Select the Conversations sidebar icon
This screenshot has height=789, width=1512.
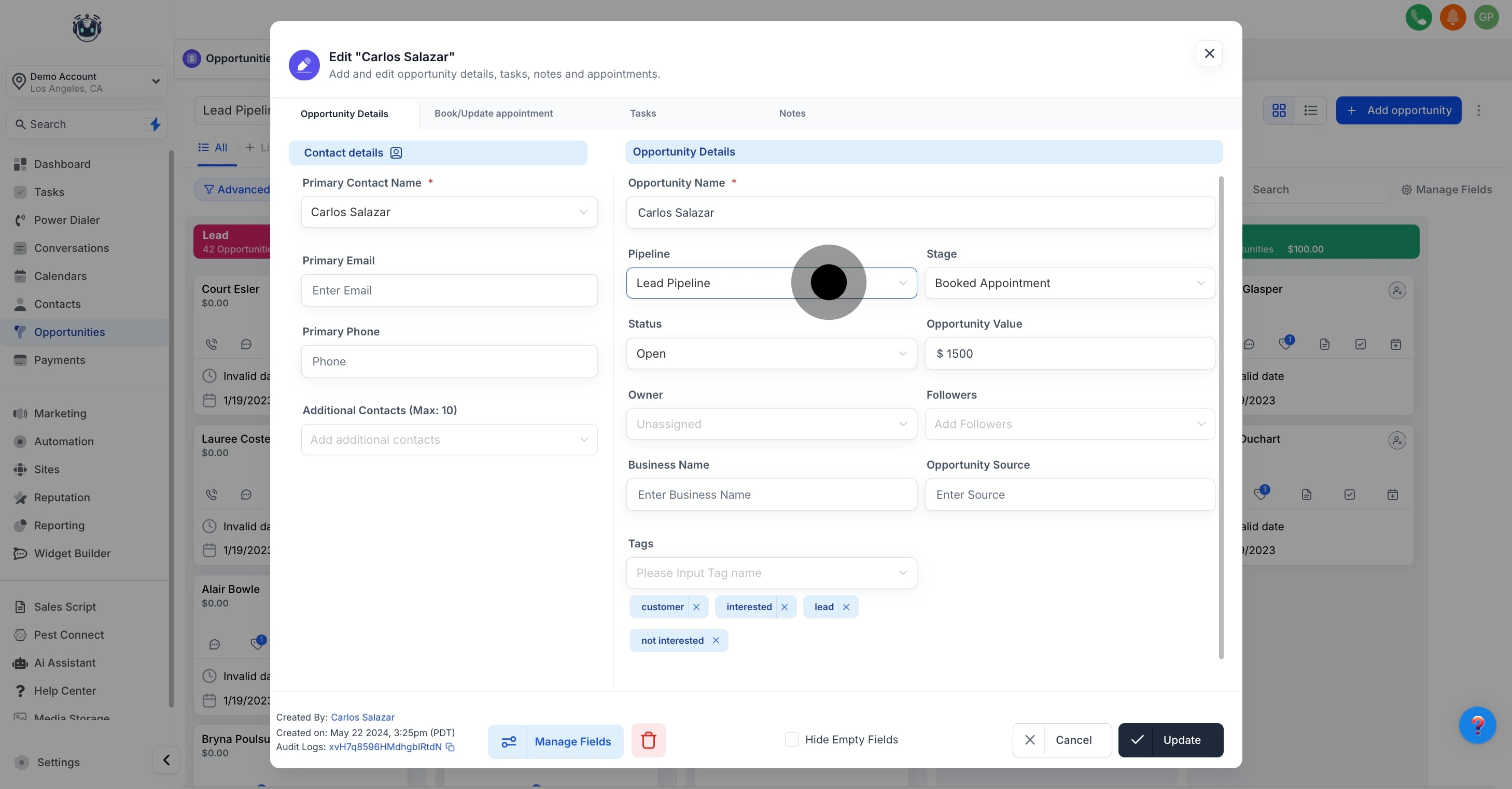(x=20, y=248)
